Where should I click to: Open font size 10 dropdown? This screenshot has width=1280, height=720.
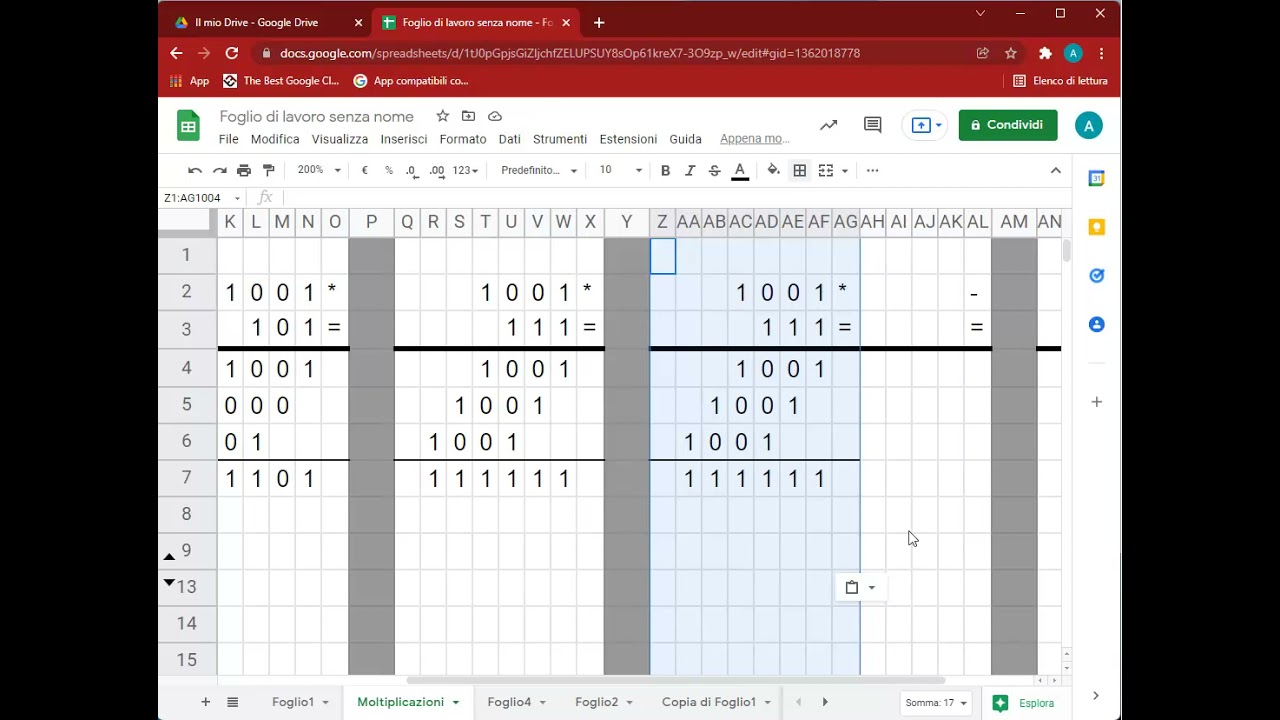pyautogui.click(x=620, y=171)
